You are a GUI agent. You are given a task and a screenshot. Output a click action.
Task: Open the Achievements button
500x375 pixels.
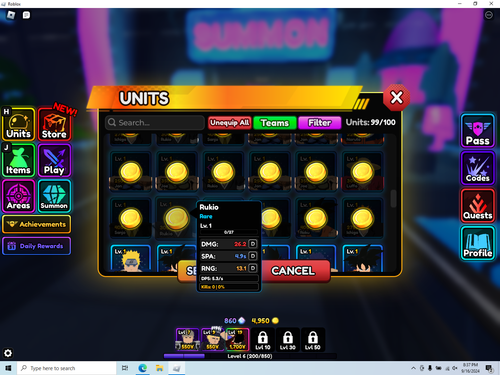point(36,224)
